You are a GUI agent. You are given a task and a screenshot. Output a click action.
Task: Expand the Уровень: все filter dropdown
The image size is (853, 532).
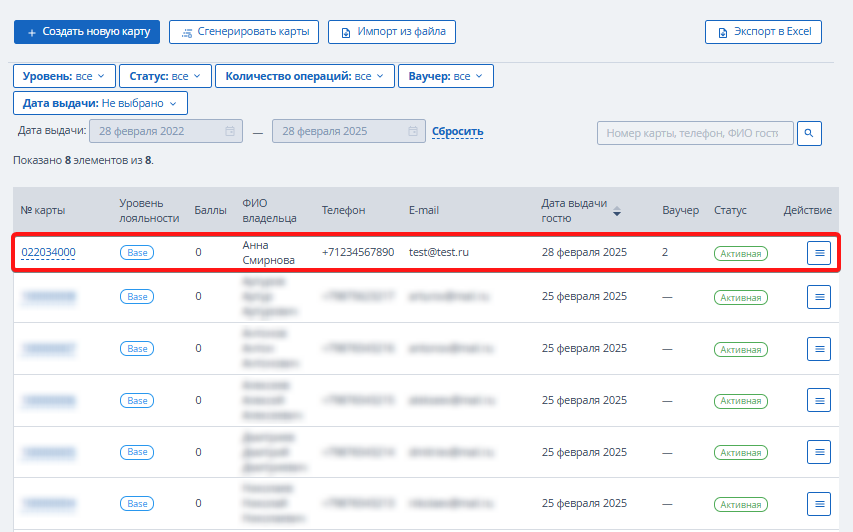(x=64, y=76)
